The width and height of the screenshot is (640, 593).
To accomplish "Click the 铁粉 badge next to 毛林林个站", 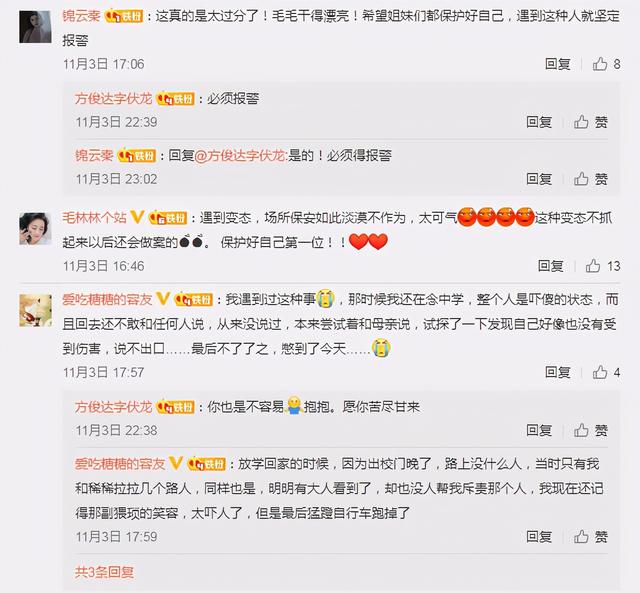I will click(168, 218).
